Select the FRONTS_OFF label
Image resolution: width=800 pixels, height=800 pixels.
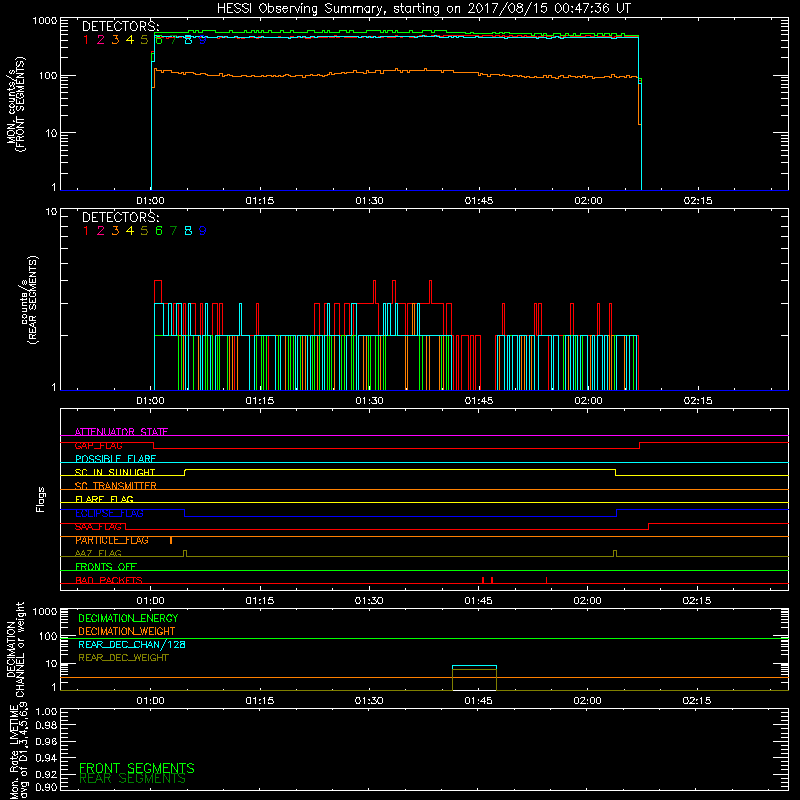tap(106, 567)
